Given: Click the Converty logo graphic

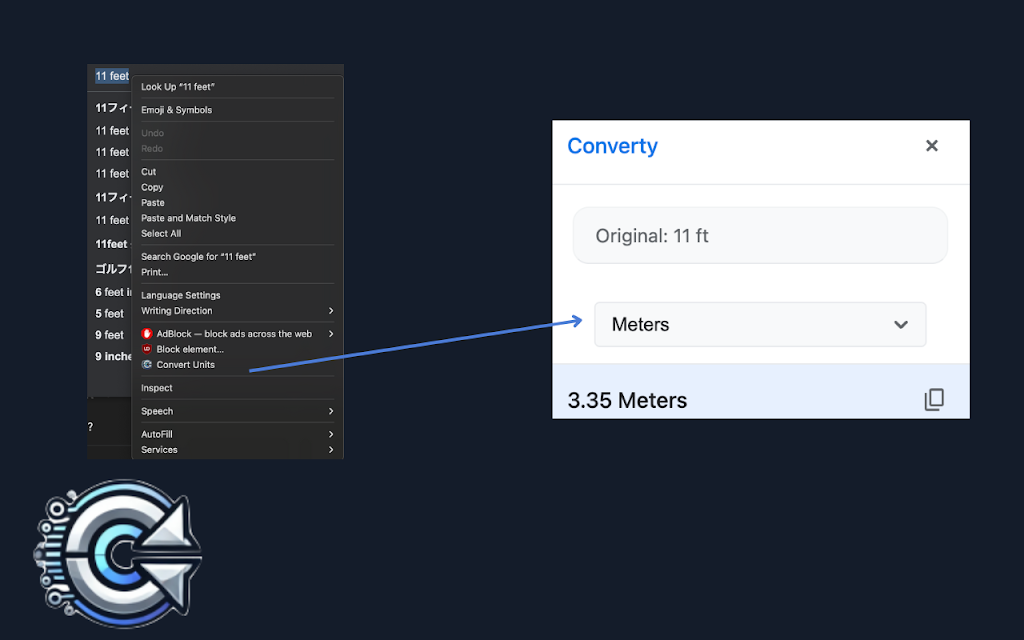Looking at the screenshot, I should click(118, 554).
